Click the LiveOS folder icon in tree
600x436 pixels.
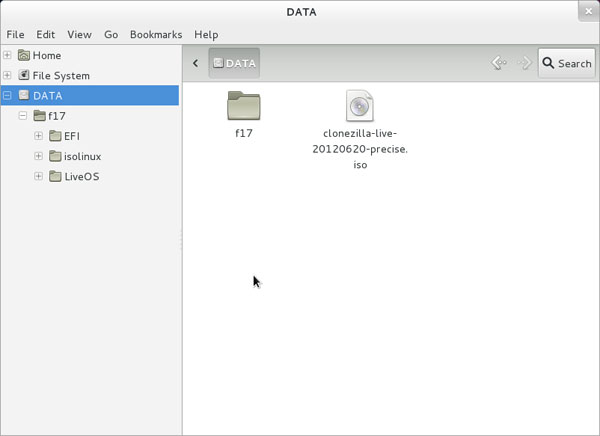point(55,177)
